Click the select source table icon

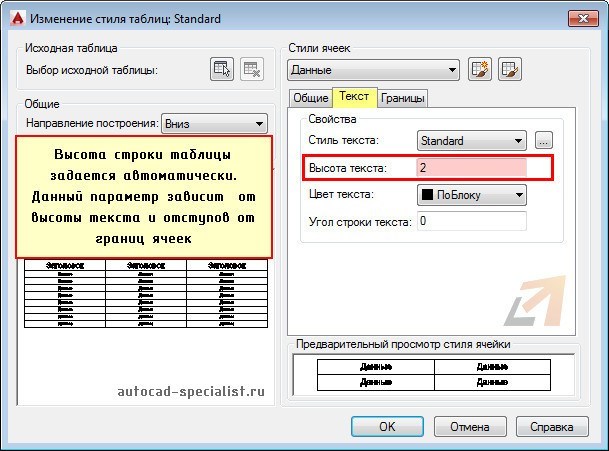pyautogui.click(x=221, y=69)
